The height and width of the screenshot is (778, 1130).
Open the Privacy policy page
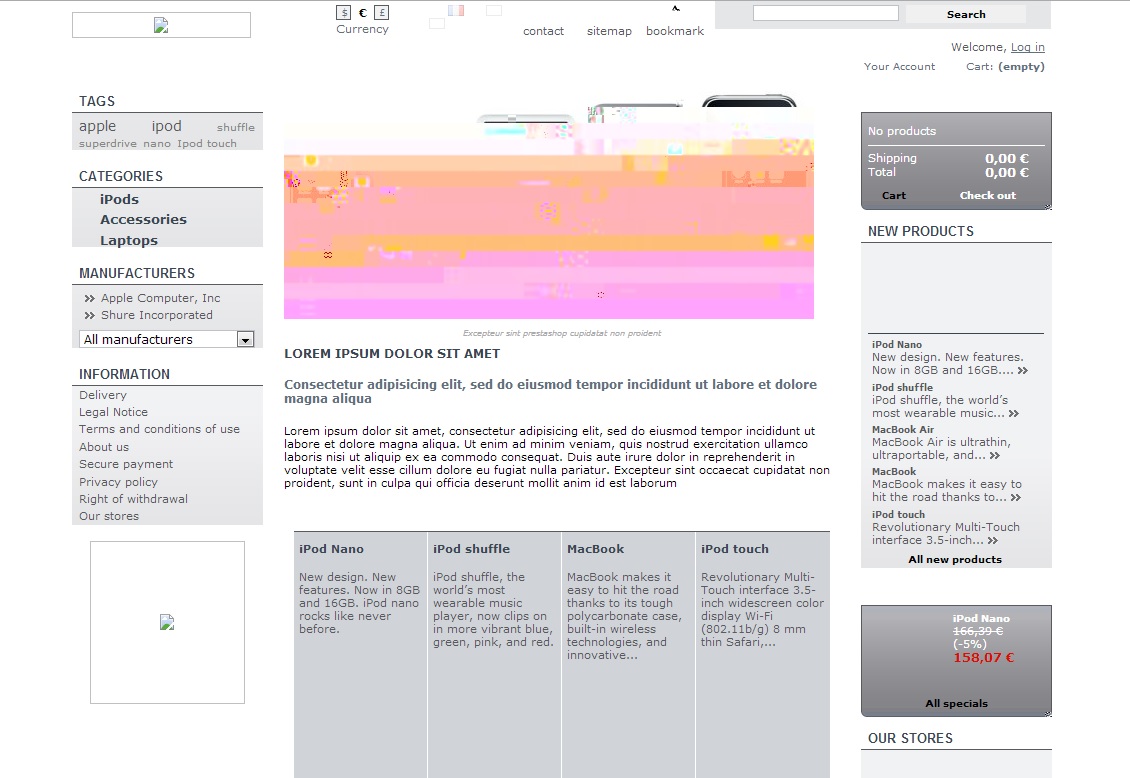click(x=118, y=482)
